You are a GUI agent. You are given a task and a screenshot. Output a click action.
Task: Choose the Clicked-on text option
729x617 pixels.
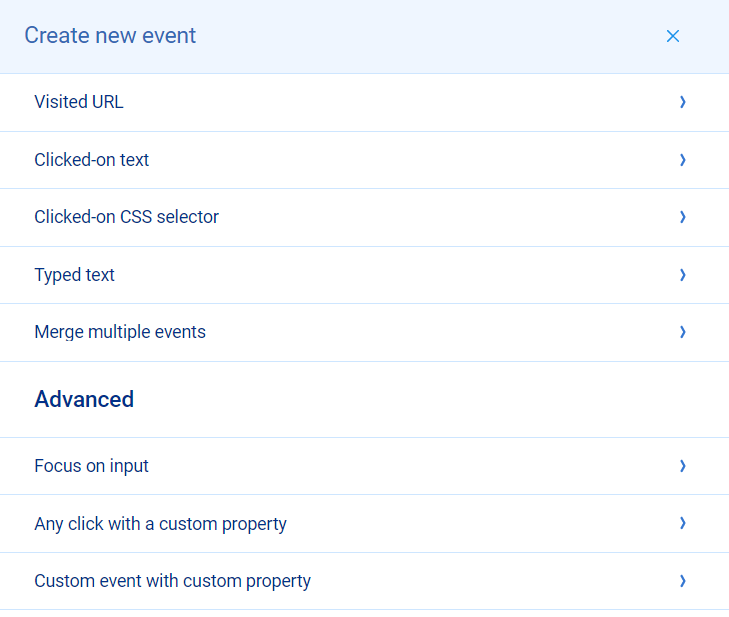pyautogui.click(x=92, y=160)
